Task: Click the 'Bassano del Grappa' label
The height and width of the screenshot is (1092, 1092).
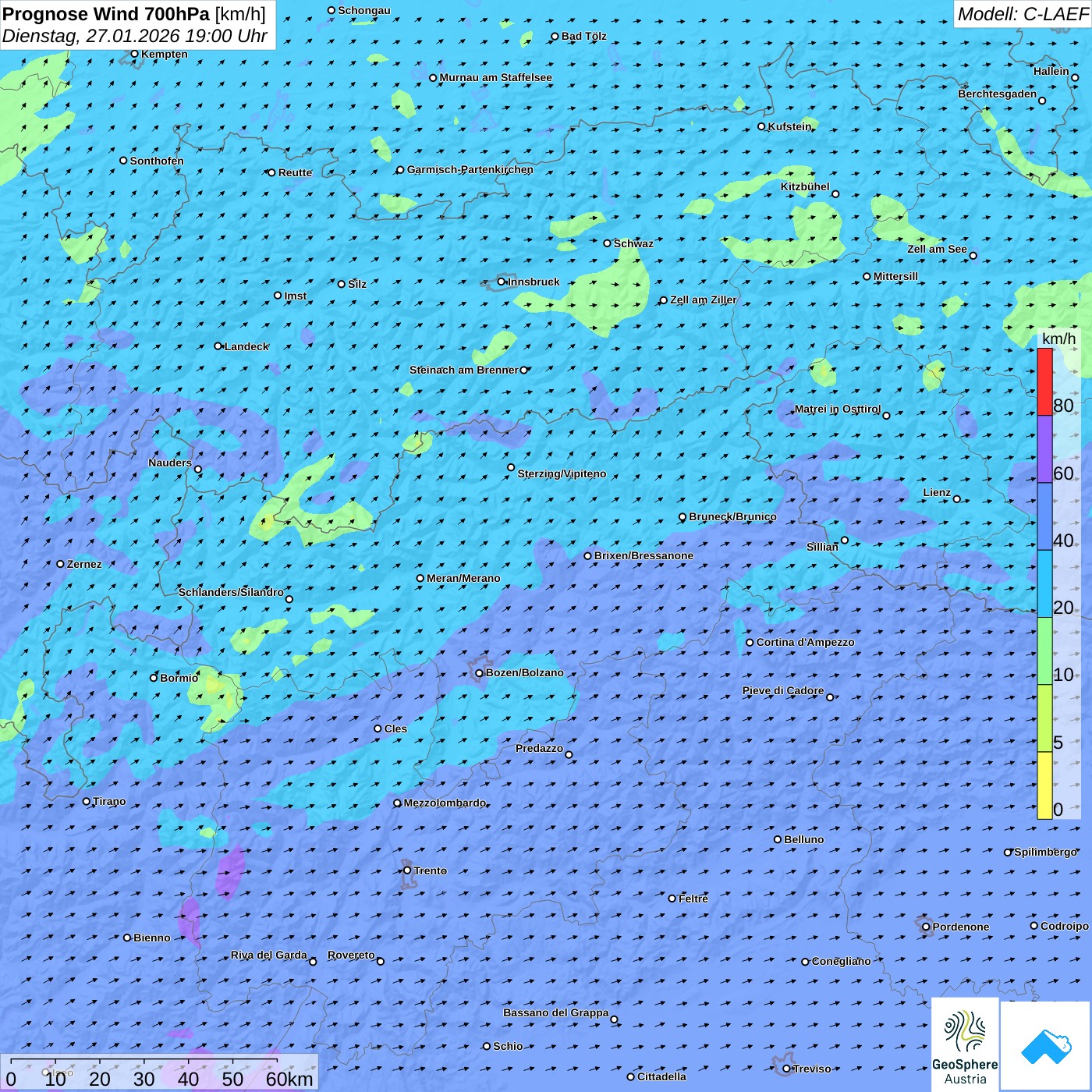Action: click(x=555, y=1012)
